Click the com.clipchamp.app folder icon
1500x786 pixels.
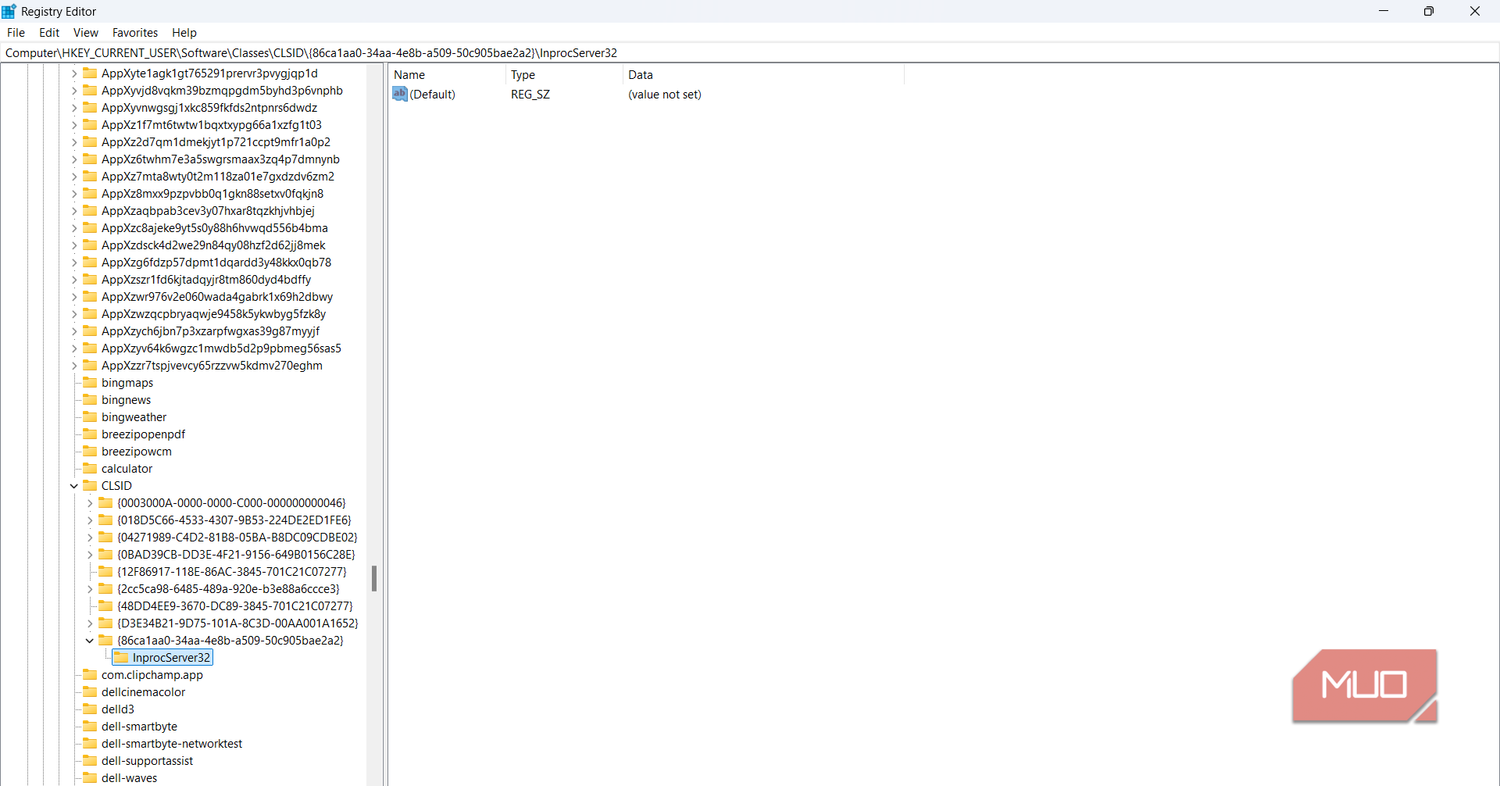pyautogui.click(x=90, y=675)
